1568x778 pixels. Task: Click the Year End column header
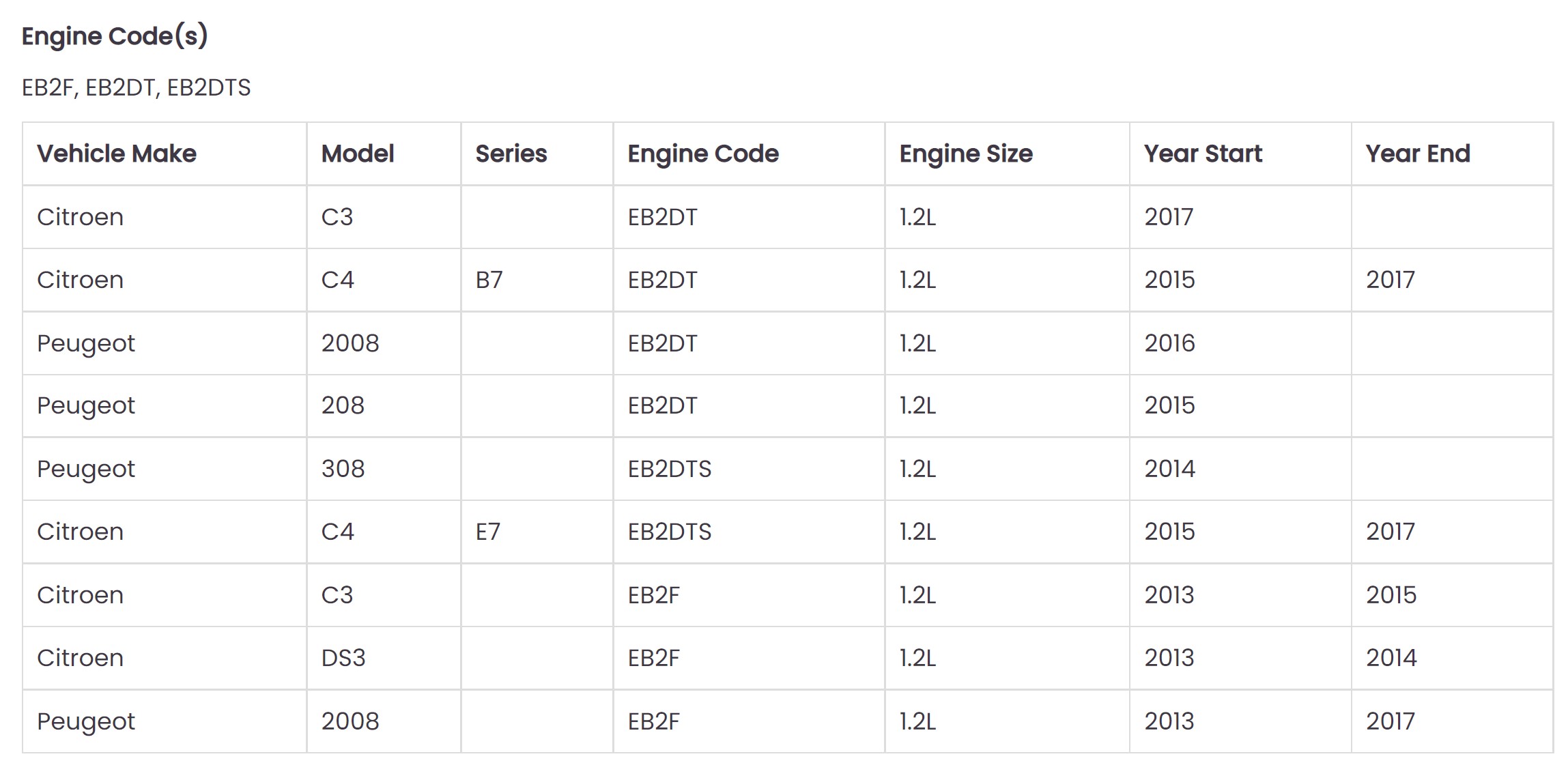click(1418, 154)
